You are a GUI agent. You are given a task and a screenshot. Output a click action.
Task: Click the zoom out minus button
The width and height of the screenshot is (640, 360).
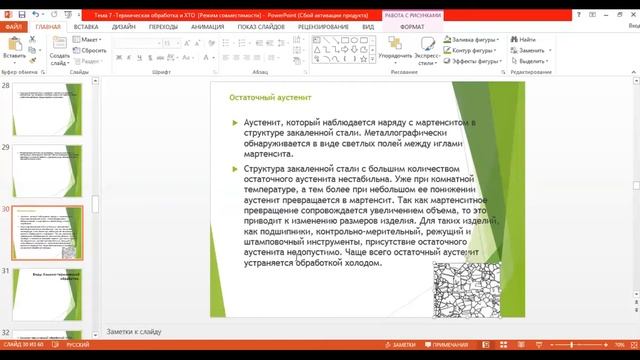click(x=552, y=345)
